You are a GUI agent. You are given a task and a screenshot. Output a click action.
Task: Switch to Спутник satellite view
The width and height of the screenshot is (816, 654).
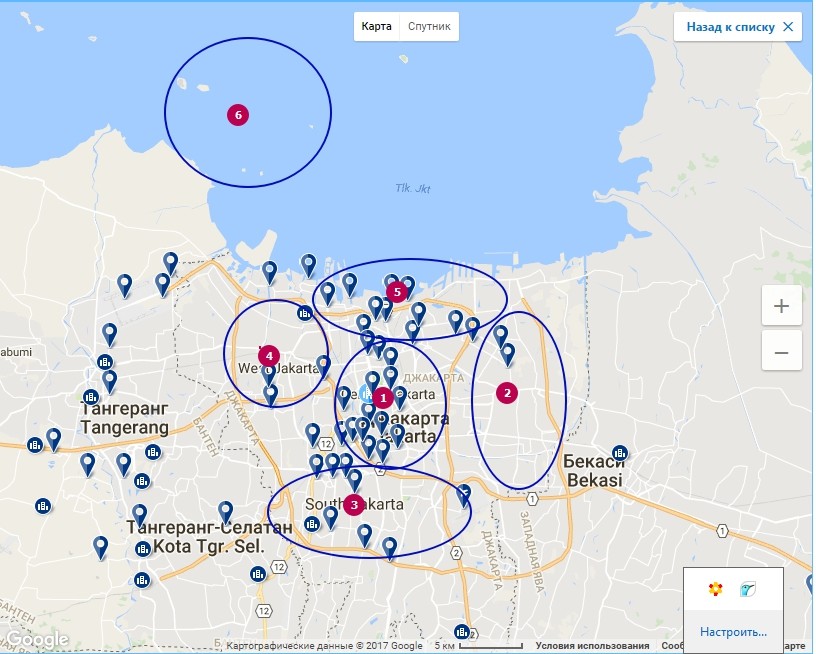tap(429, 27)
